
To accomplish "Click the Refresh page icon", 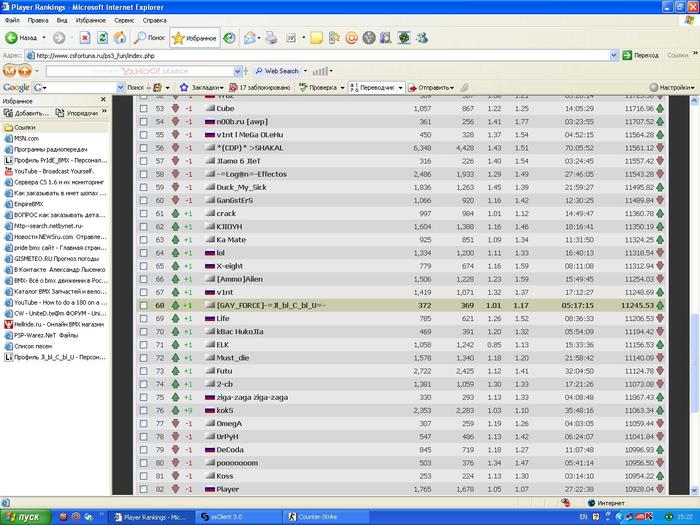I will point(102,38).
